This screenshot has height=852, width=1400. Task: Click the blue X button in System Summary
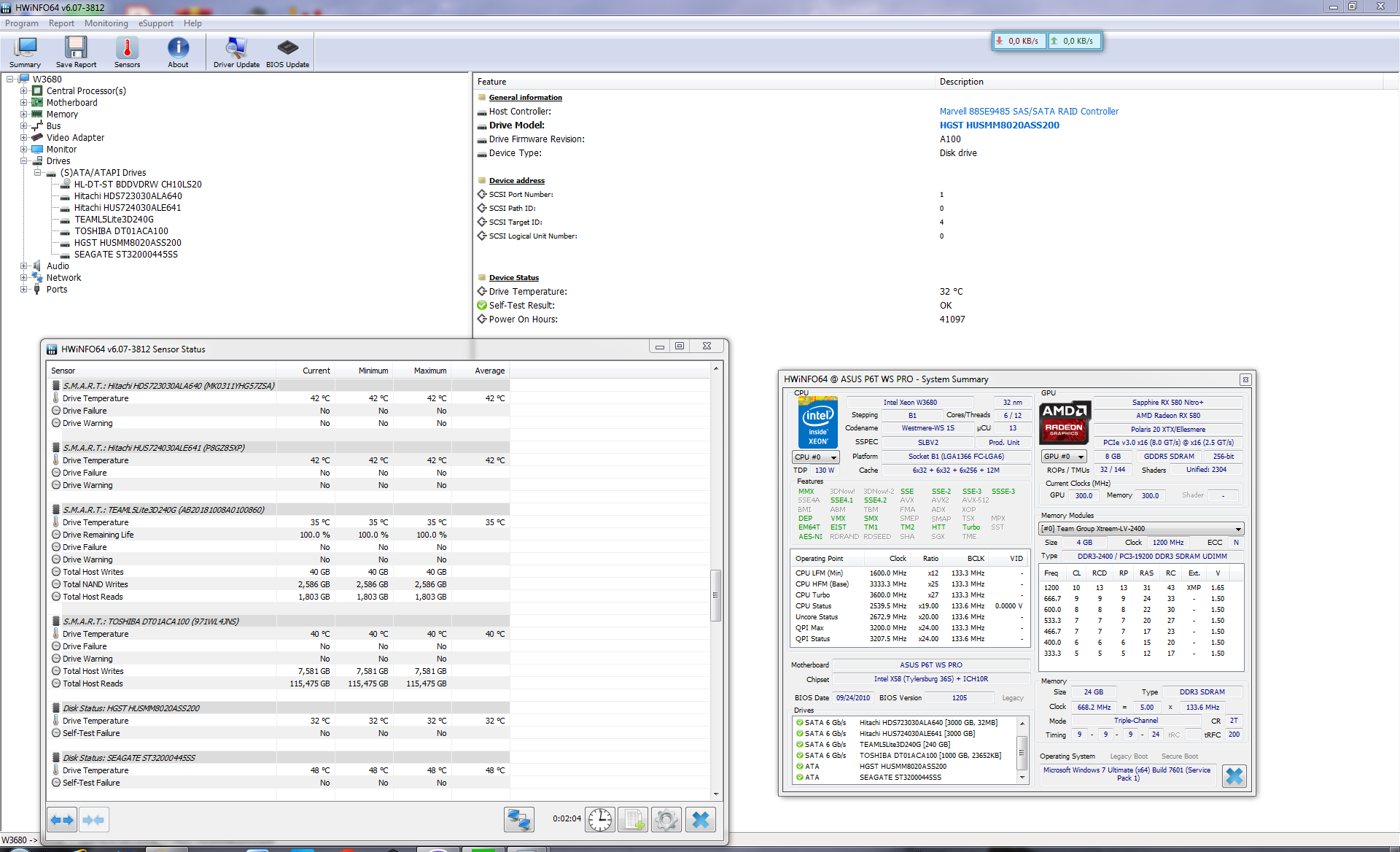1234,776
